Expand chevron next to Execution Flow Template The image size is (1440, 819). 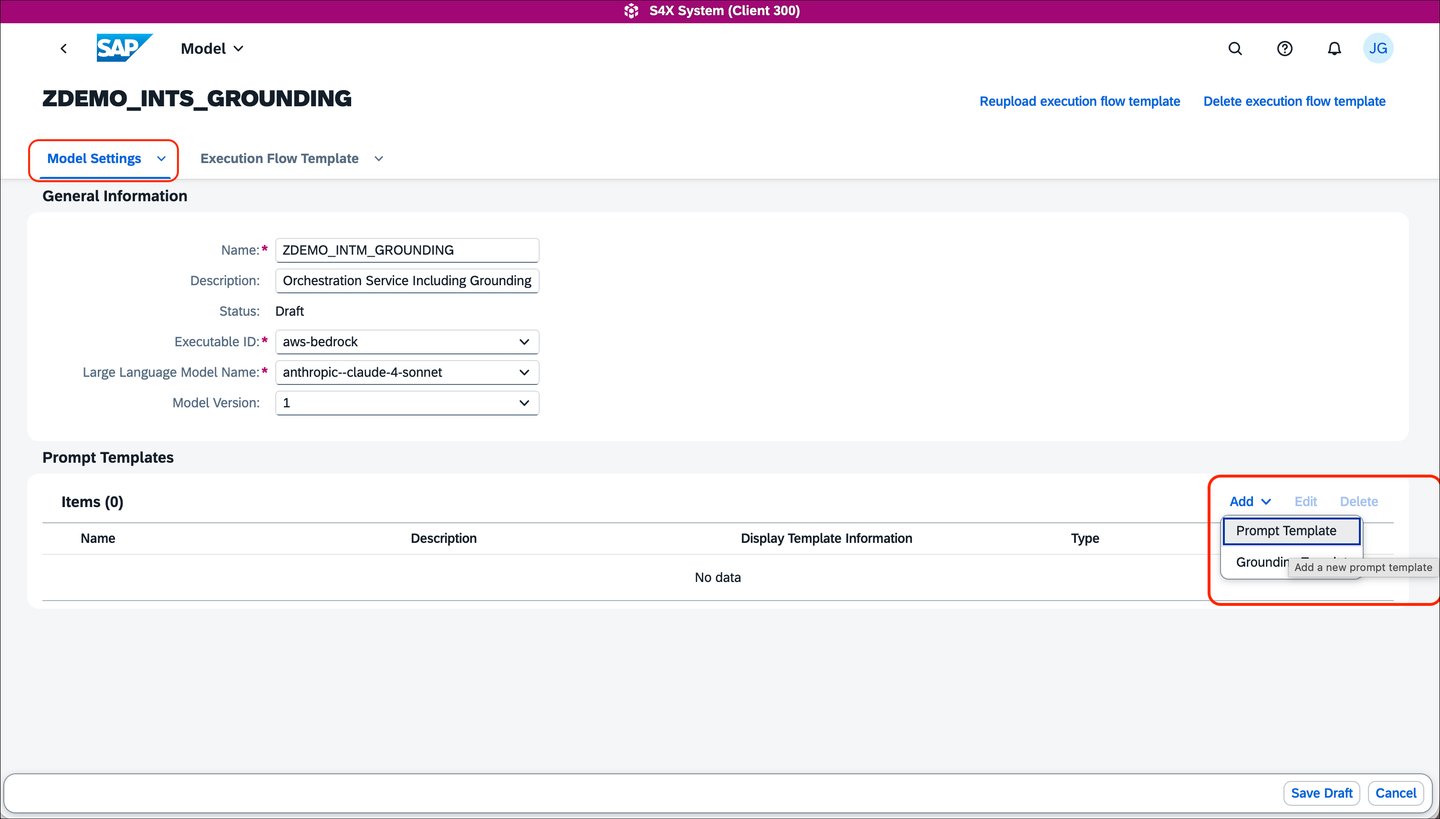(378, 158)
